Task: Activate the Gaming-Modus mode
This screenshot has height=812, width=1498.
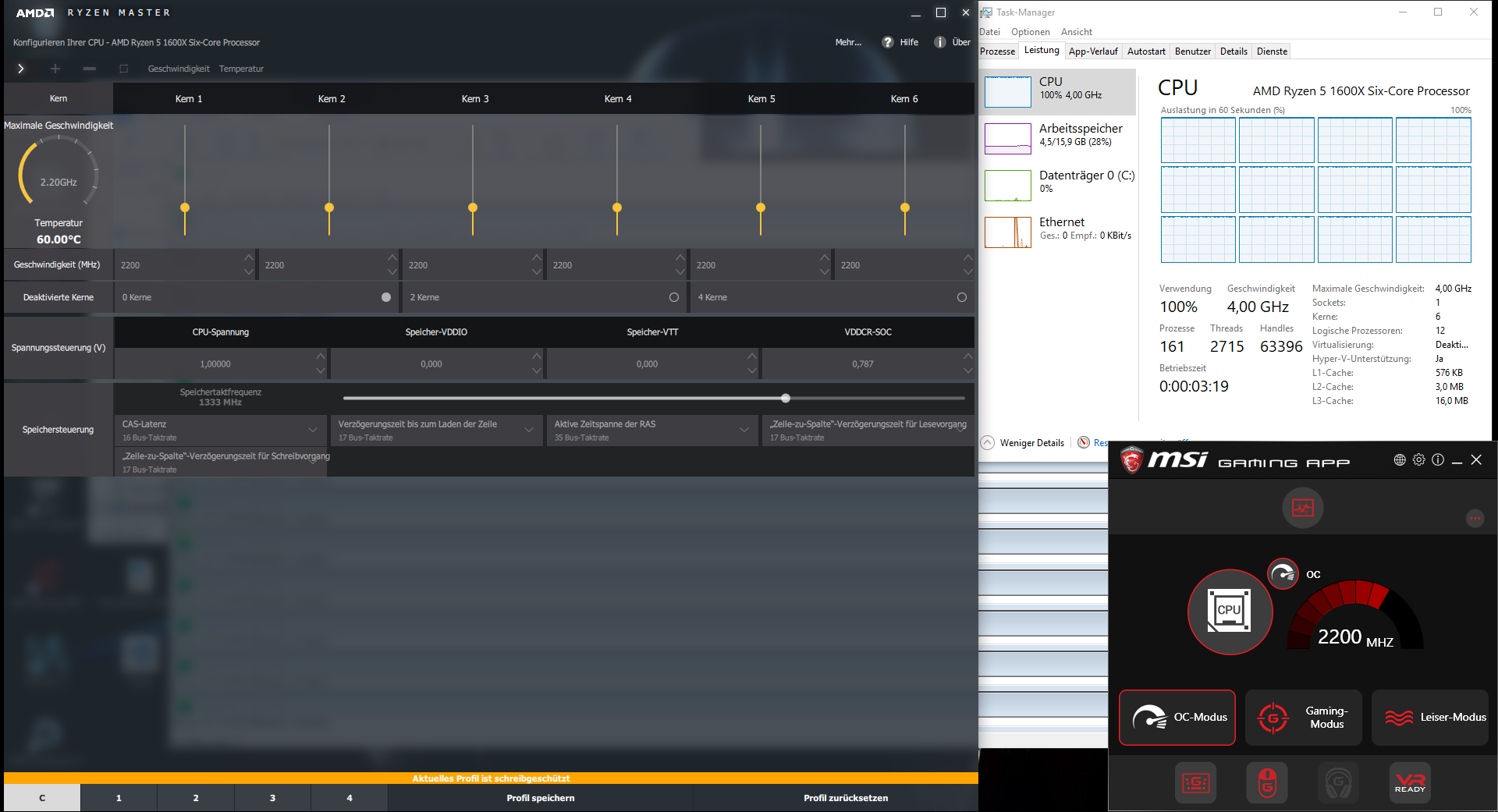Action: point(1304,718)
